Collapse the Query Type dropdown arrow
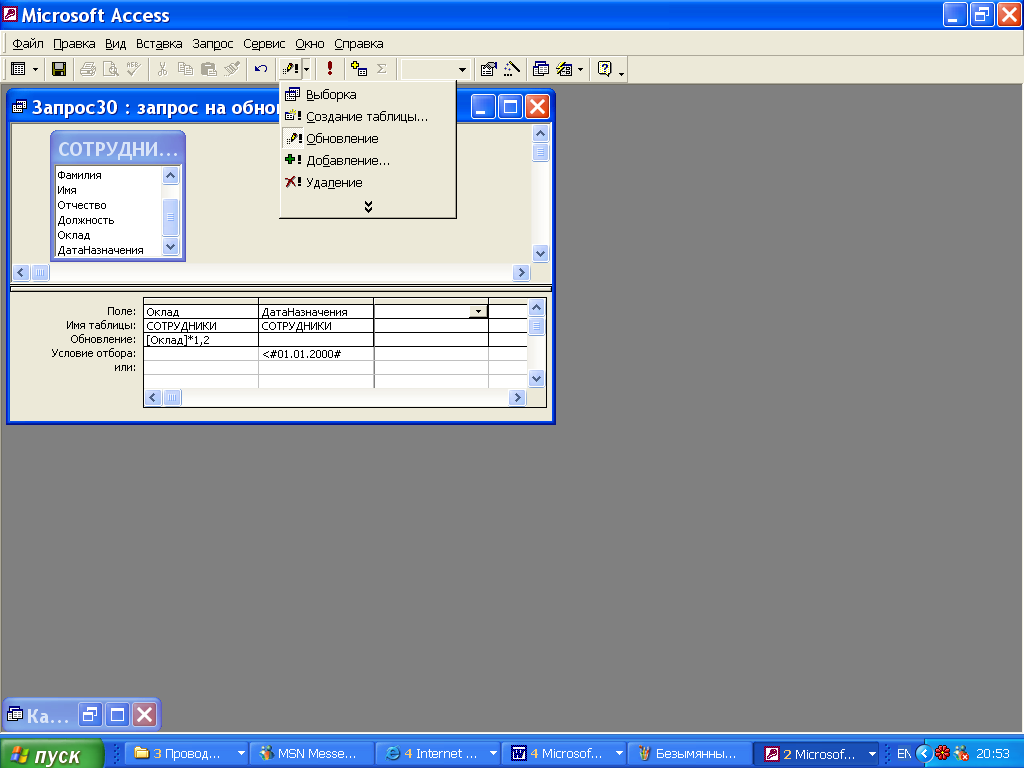 (306, 69)
